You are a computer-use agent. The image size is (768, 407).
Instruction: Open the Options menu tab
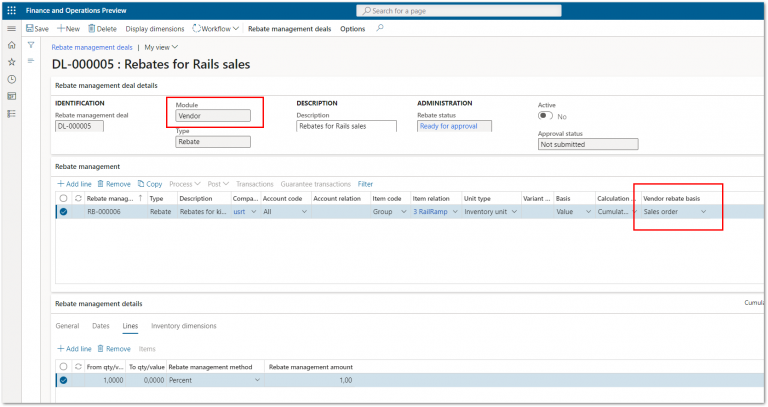(x=353, y=29)
